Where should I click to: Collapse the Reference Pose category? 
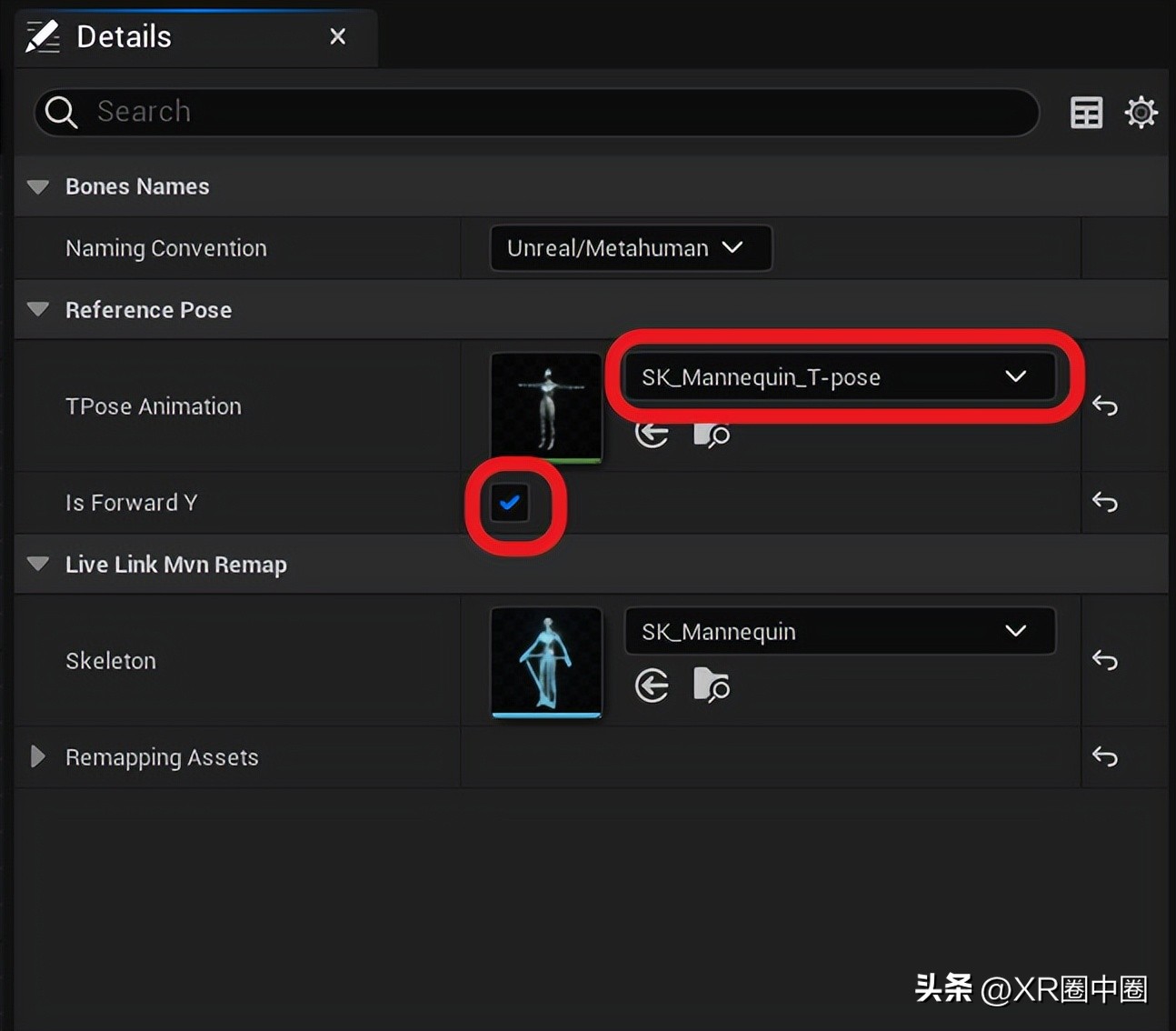38,309
